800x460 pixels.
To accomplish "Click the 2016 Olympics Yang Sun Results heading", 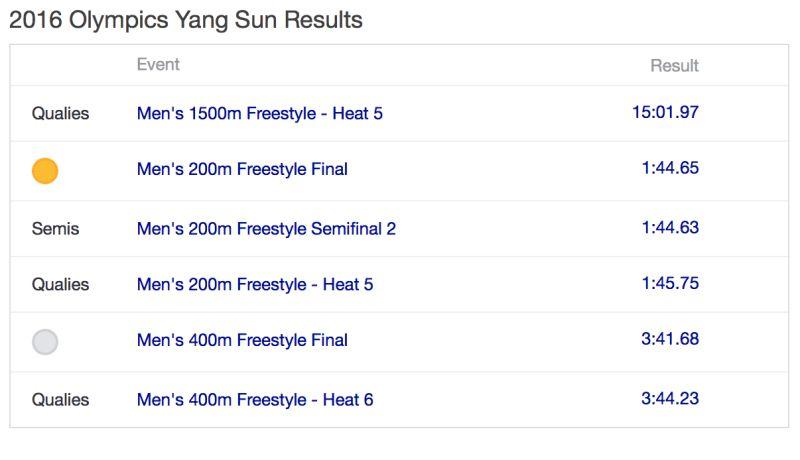I will 186,20.
